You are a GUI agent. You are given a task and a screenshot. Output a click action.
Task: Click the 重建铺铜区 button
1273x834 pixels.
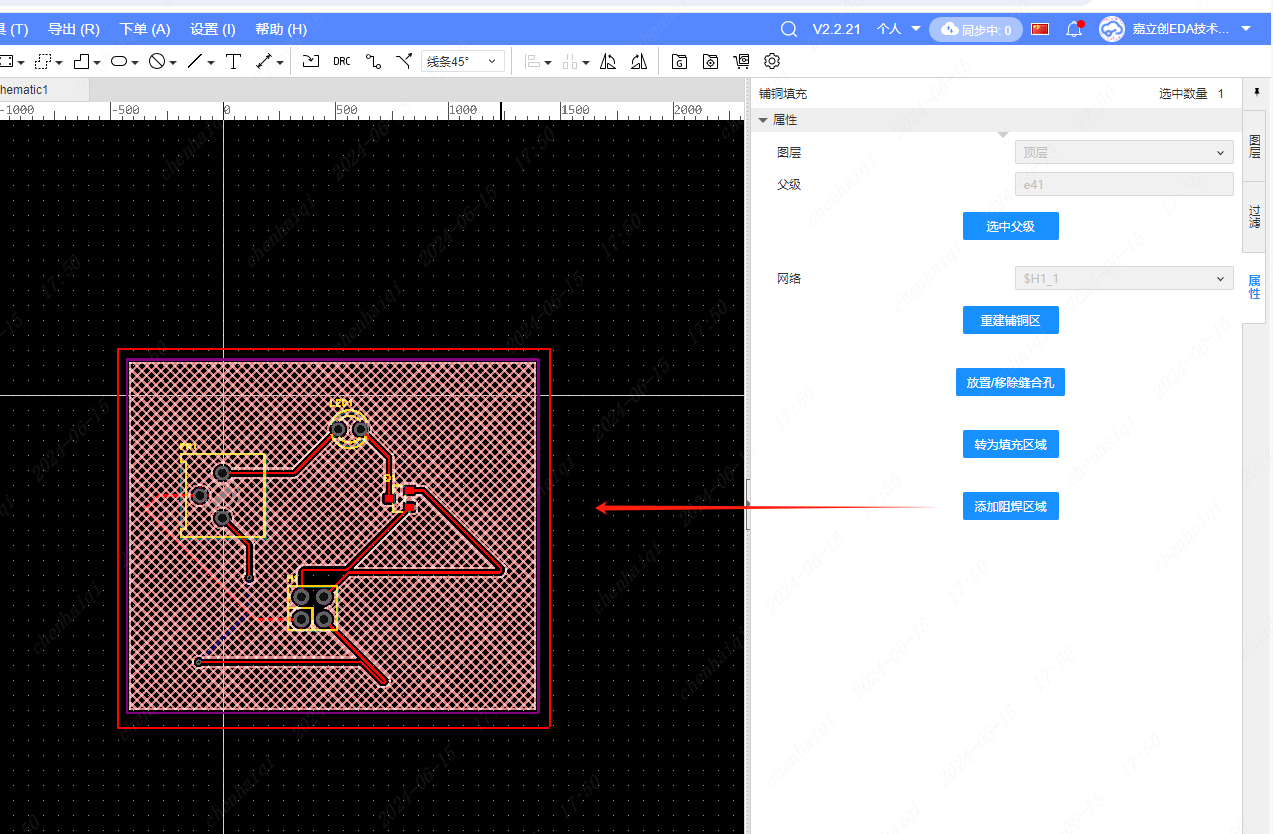pyautogui.click(x=1010, y=321)
